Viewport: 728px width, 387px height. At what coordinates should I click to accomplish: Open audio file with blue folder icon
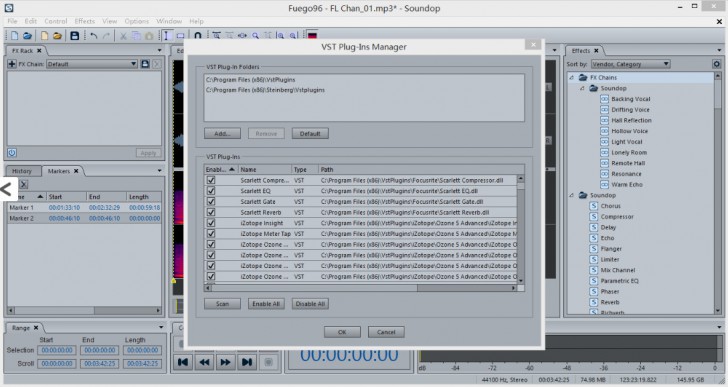tap(27, 36)
